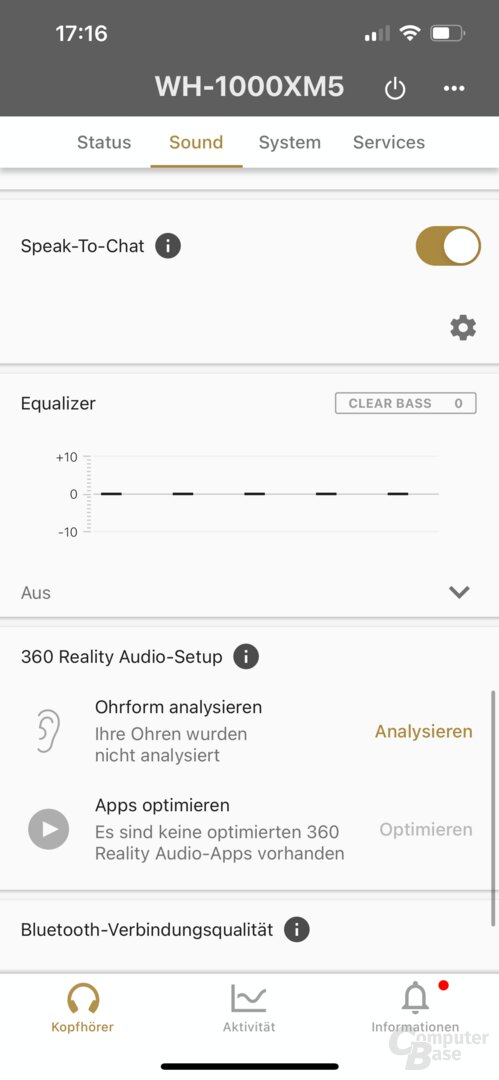Select the CLEAR BASS control
The image size is (499, 1080).
pos(405,404)
